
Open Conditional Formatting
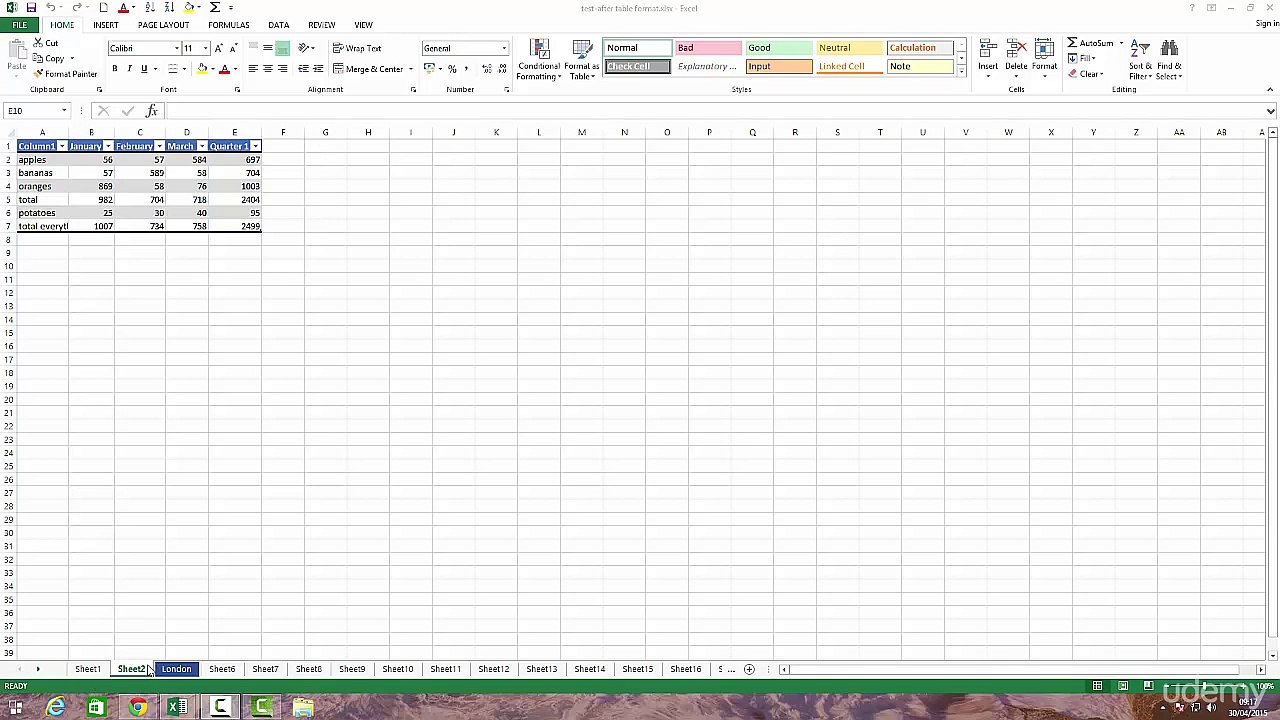(x=539, y=60)
